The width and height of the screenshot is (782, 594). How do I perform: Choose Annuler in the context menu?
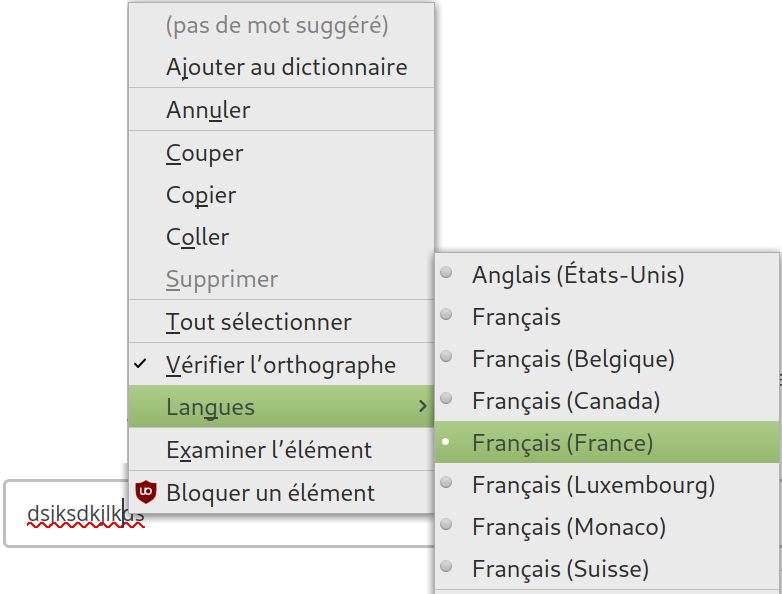click(x=208, y=110)
